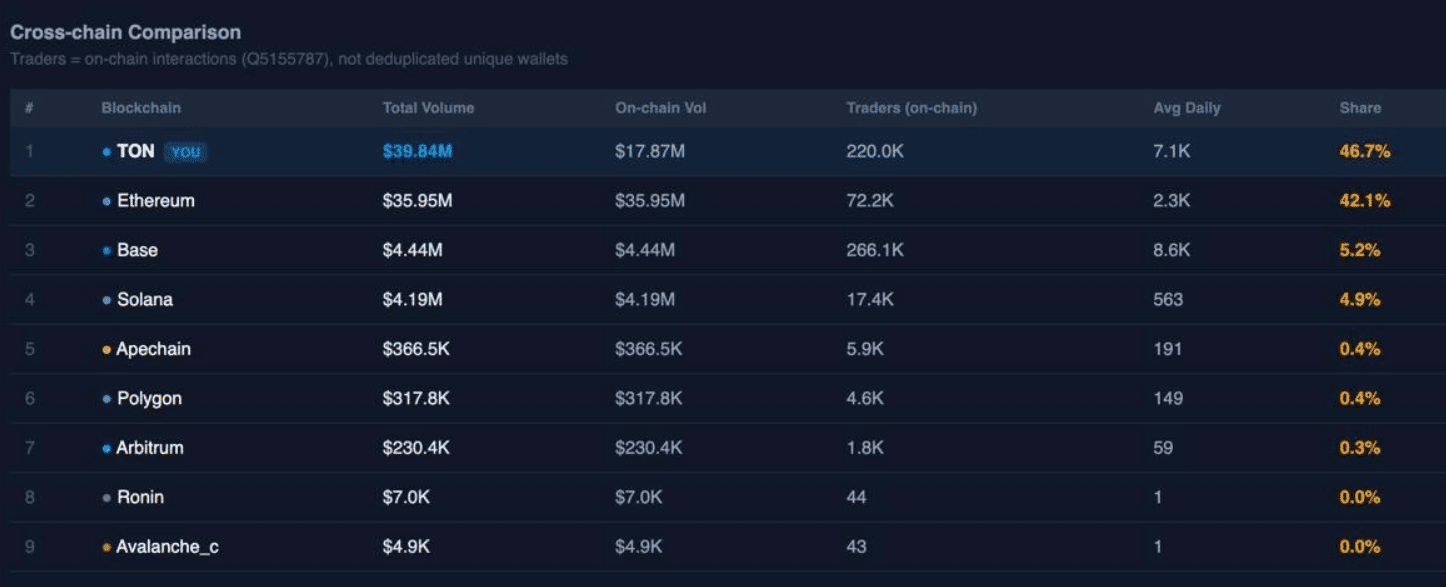
Task: Click the 46.7% share value
Action: click(x=1365, y=152)
